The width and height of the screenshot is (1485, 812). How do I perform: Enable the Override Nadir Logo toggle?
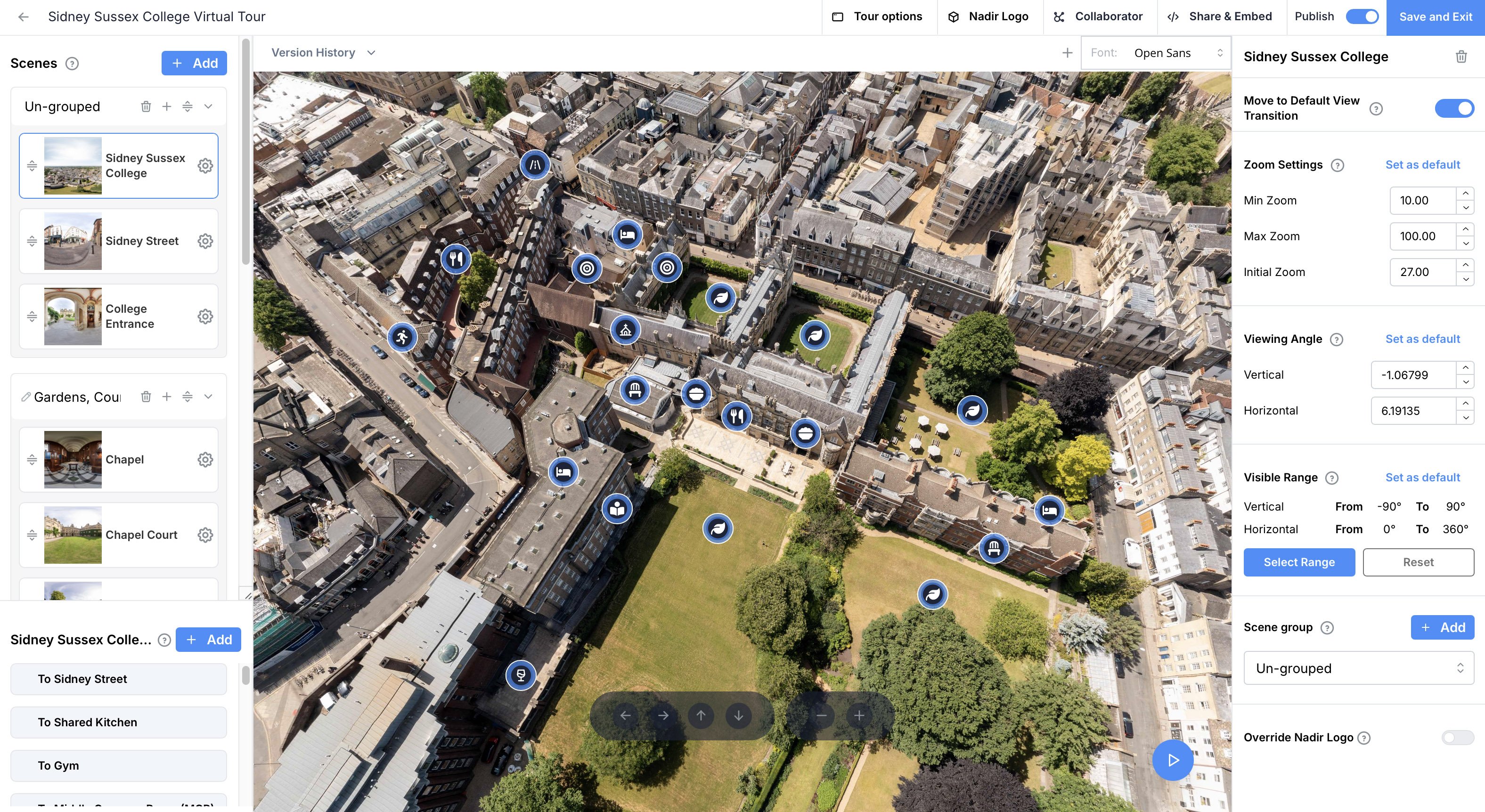1457,737
